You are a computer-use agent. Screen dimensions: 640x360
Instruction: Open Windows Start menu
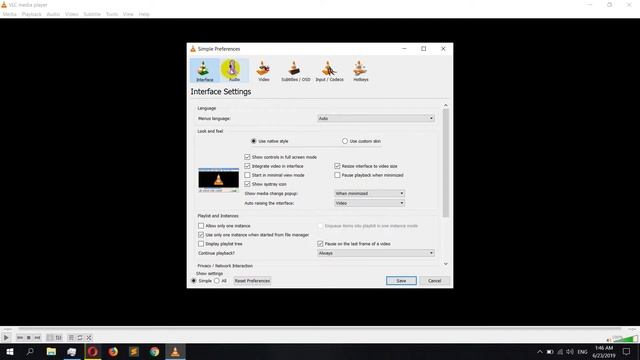(10, 351)
